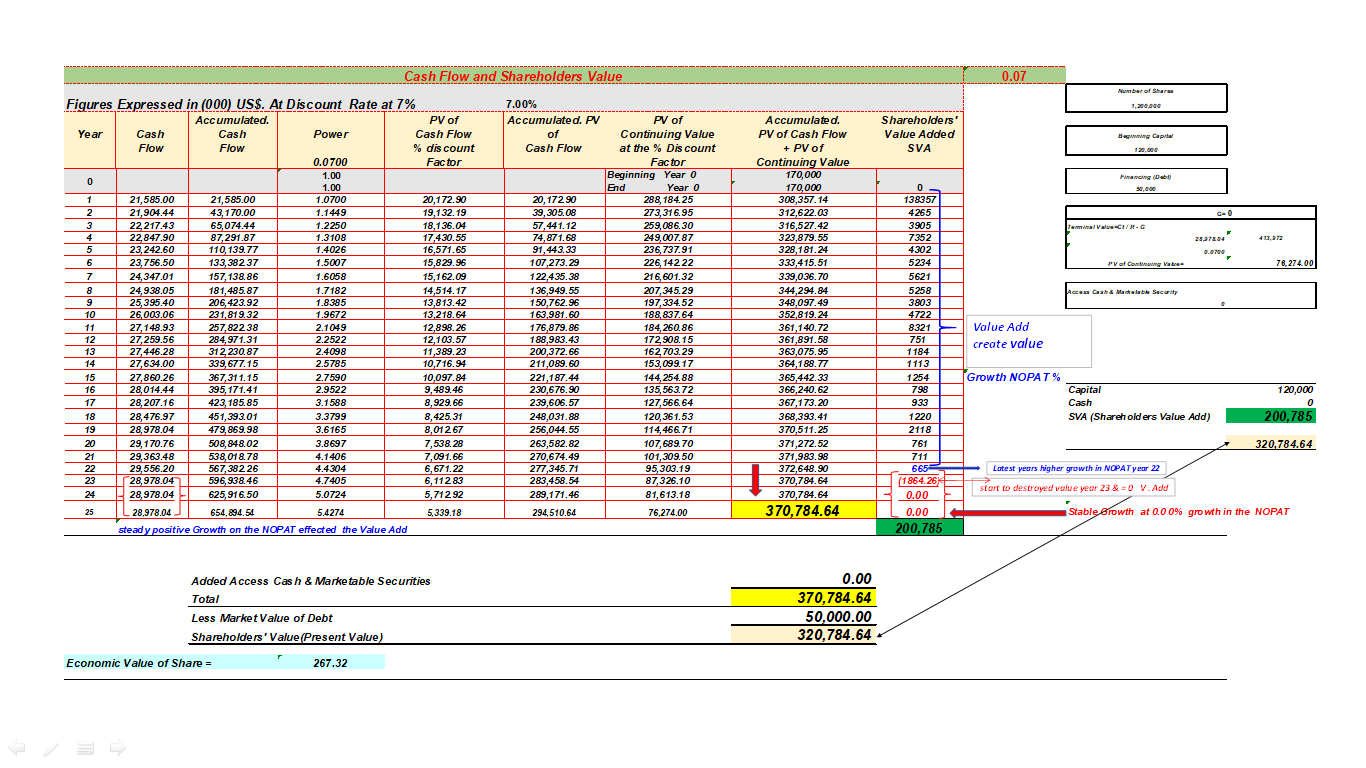Select 'Economic Value of Share =' label
1366x768 pixels.
coord(139,663)
